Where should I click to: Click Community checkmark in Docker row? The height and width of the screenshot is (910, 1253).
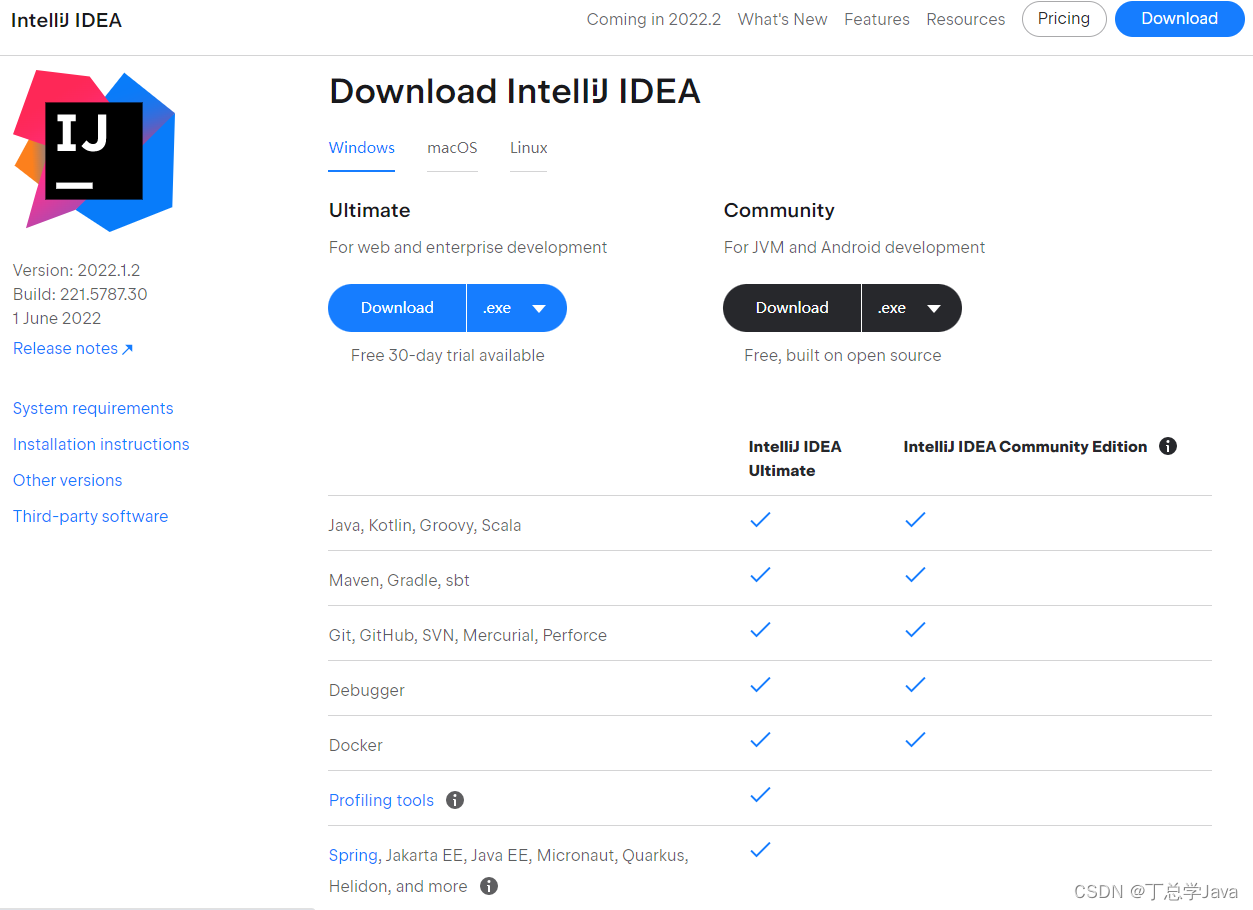pos(915,740)
